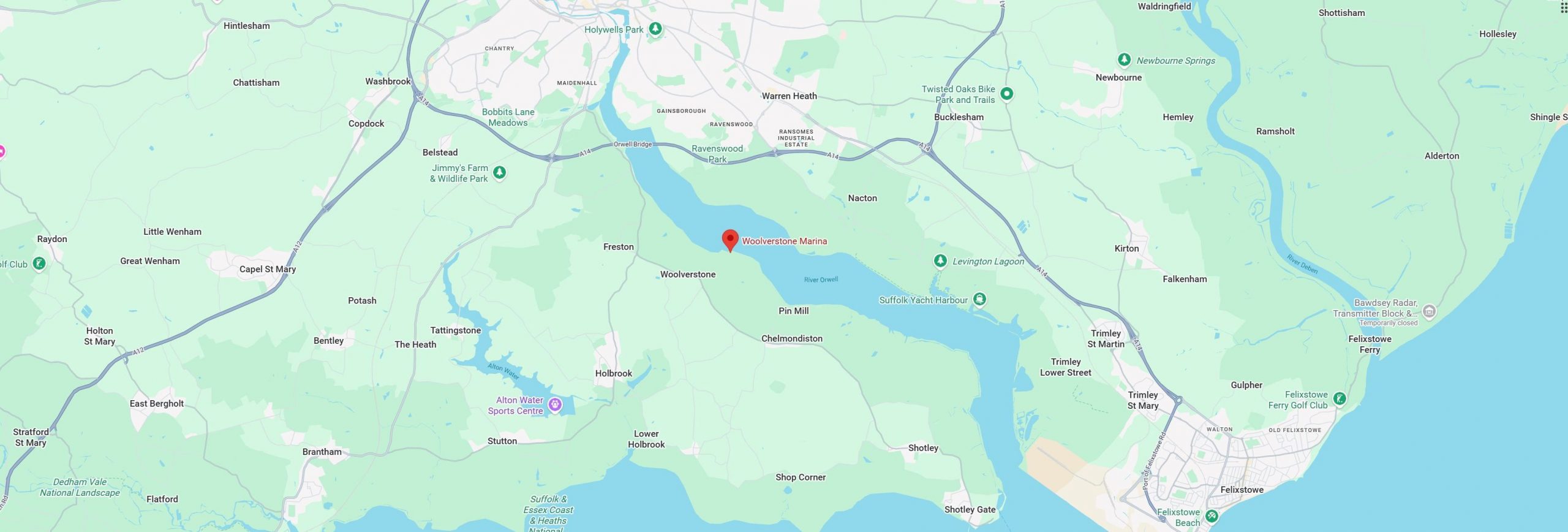Image resolution: width=1568 pixels, height=532 pixels.
Task: Click the Orwell Bridge label
Action: click(x=633, y=144)
